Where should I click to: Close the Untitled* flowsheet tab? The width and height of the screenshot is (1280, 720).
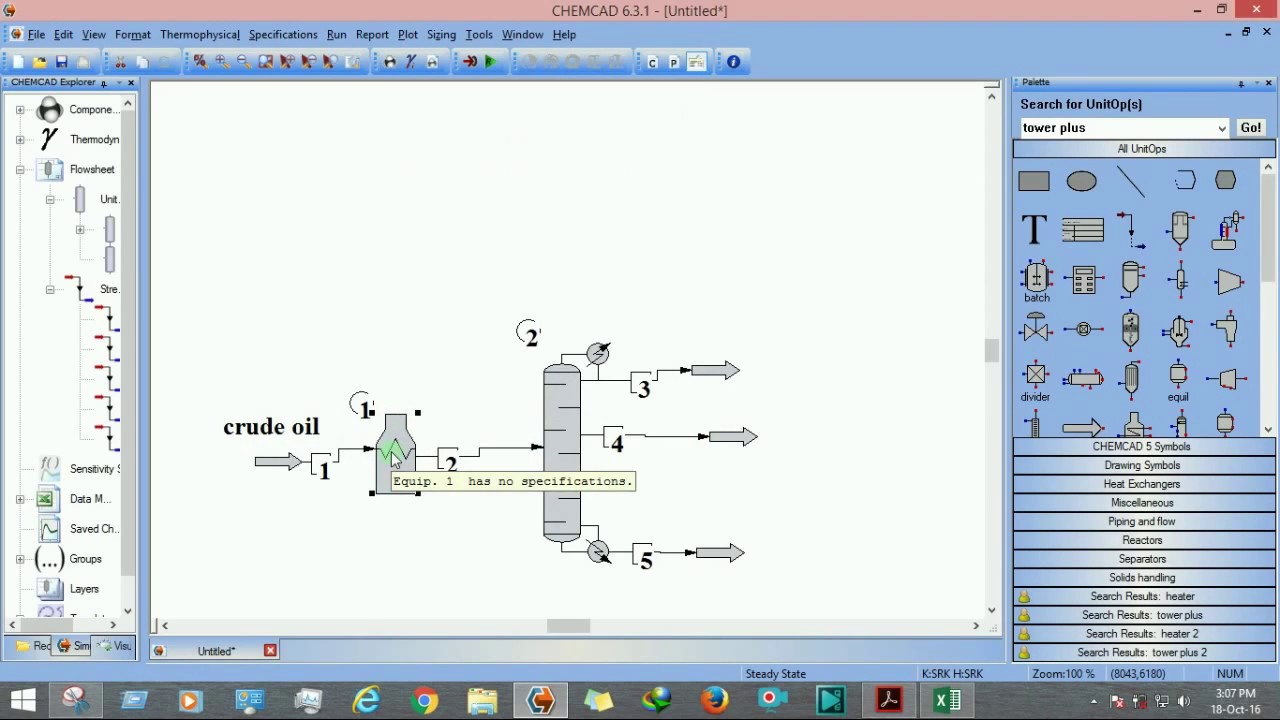coord(270,651)
